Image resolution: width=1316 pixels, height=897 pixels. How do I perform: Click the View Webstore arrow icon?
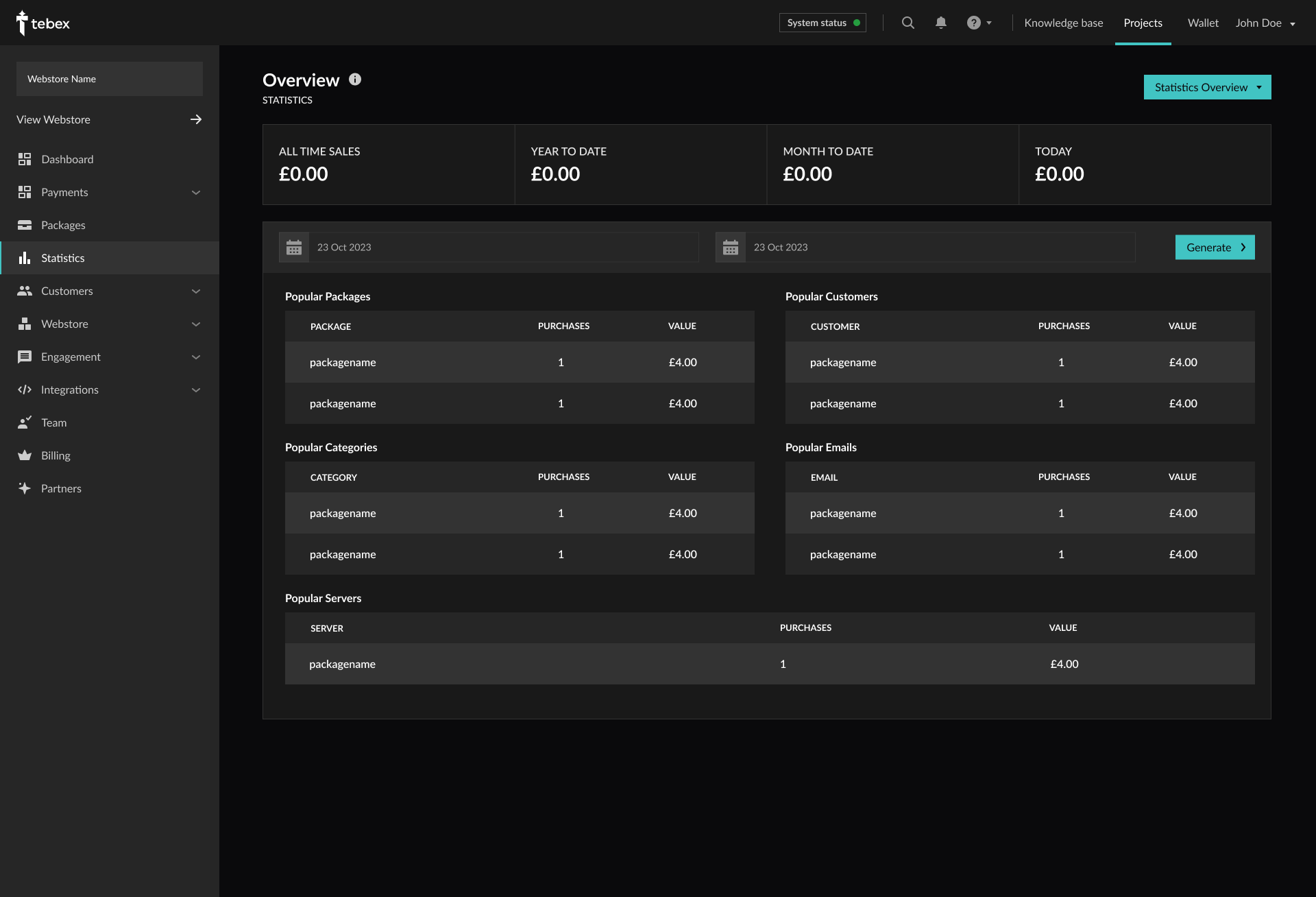coord(196,119)
